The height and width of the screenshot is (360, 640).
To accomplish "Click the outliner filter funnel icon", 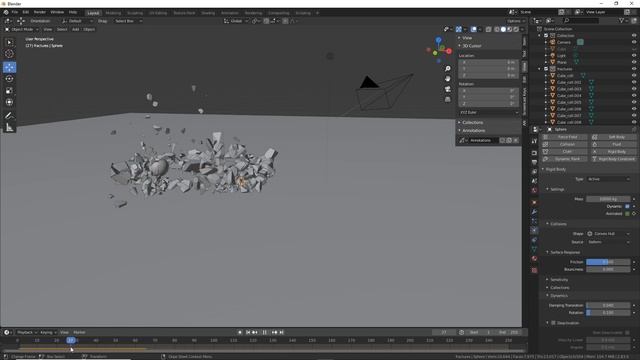I will pos(622,20).
